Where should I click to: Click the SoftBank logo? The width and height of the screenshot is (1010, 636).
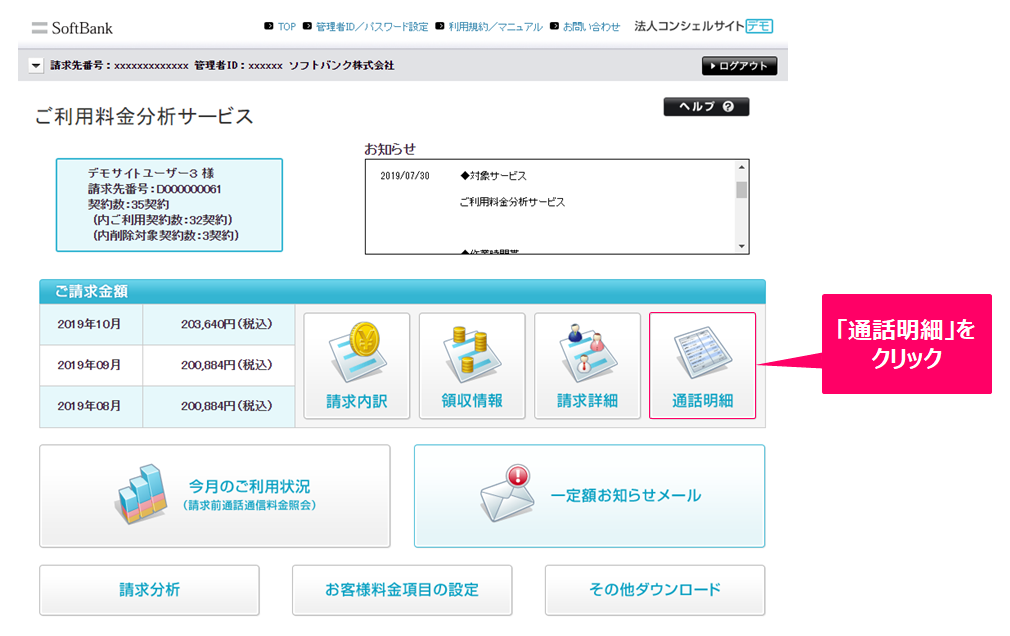[x=72, y=28]
